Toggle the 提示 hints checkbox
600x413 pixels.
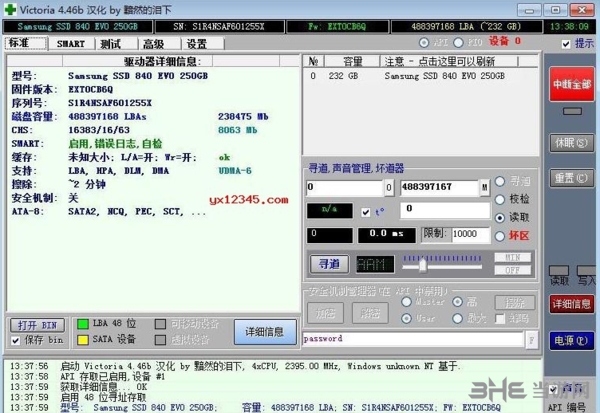[x=566, y=44]
